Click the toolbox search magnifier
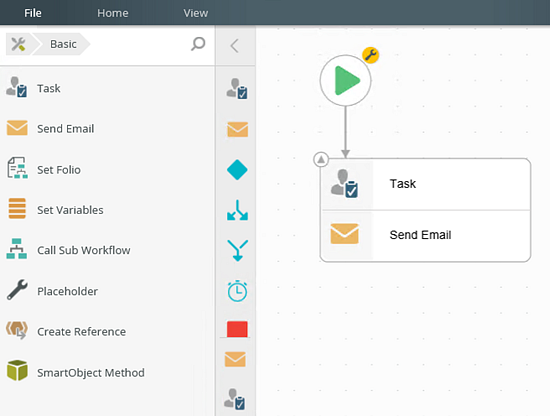 click(198, 44)
